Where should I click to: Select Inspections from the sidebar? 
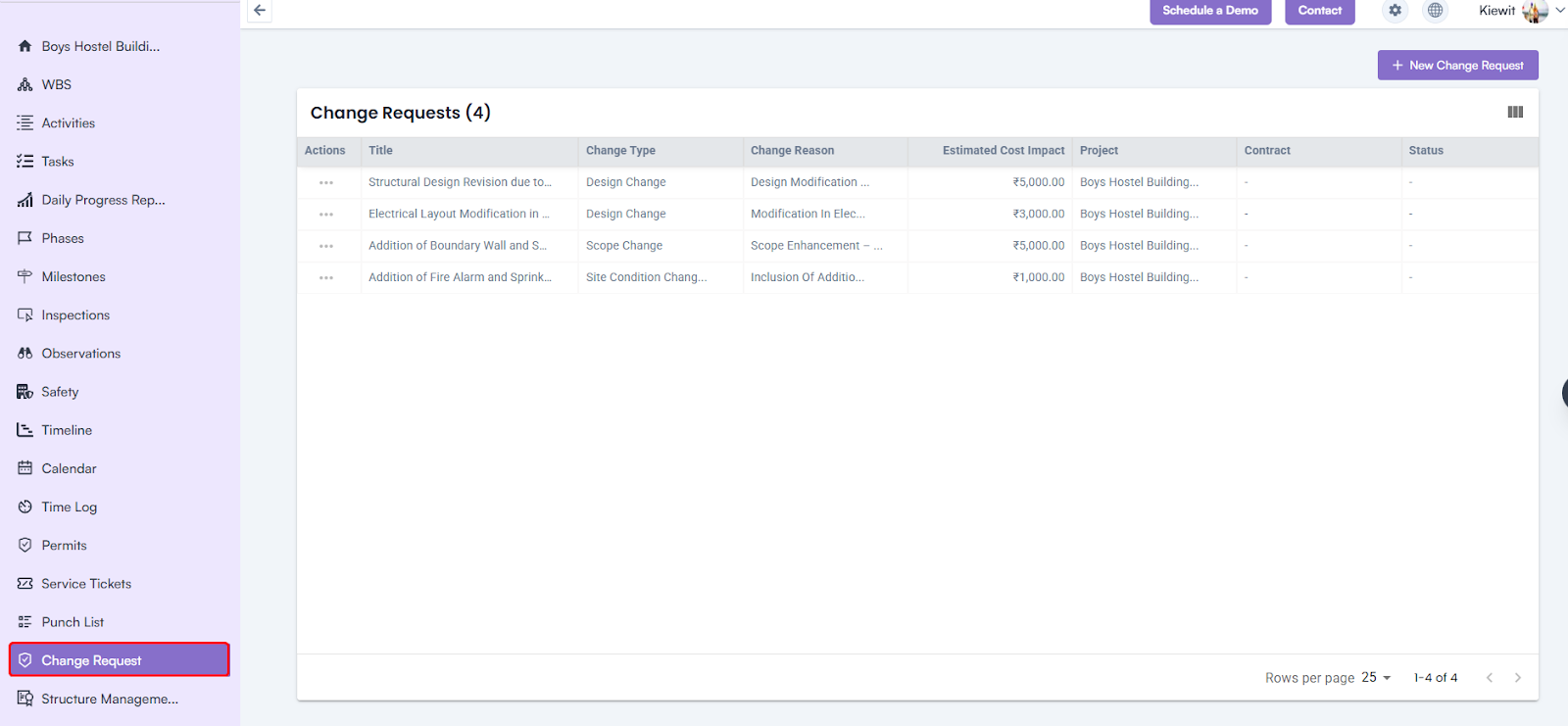75,315
